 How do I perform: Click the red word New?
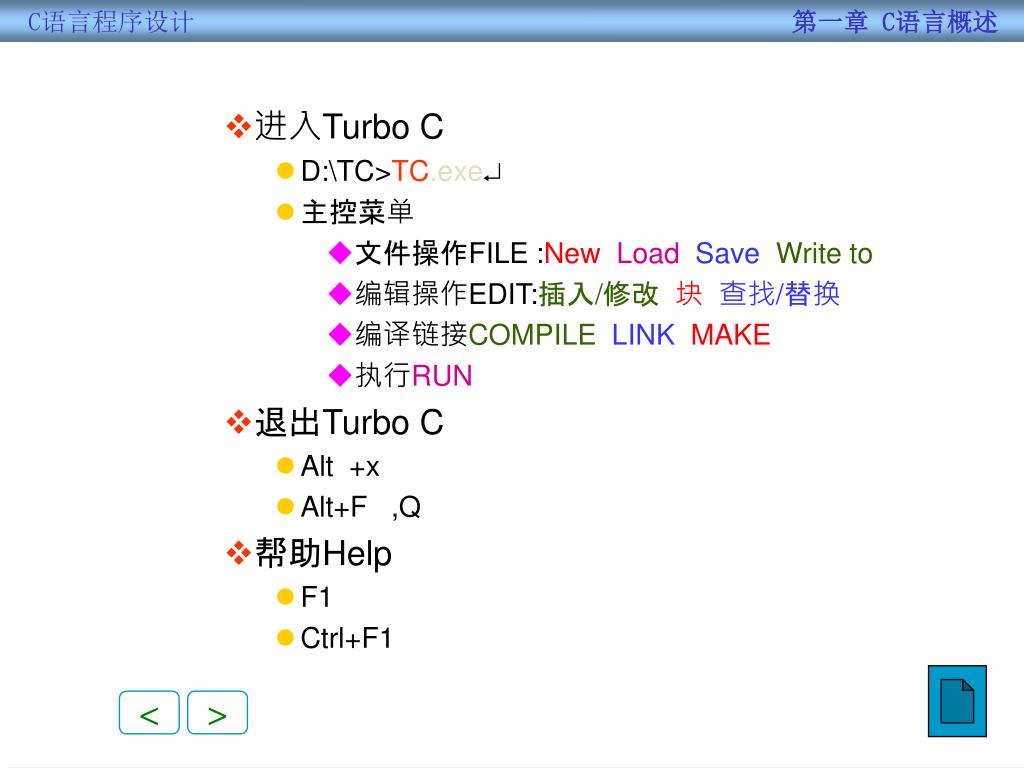[x=572, y=253]
